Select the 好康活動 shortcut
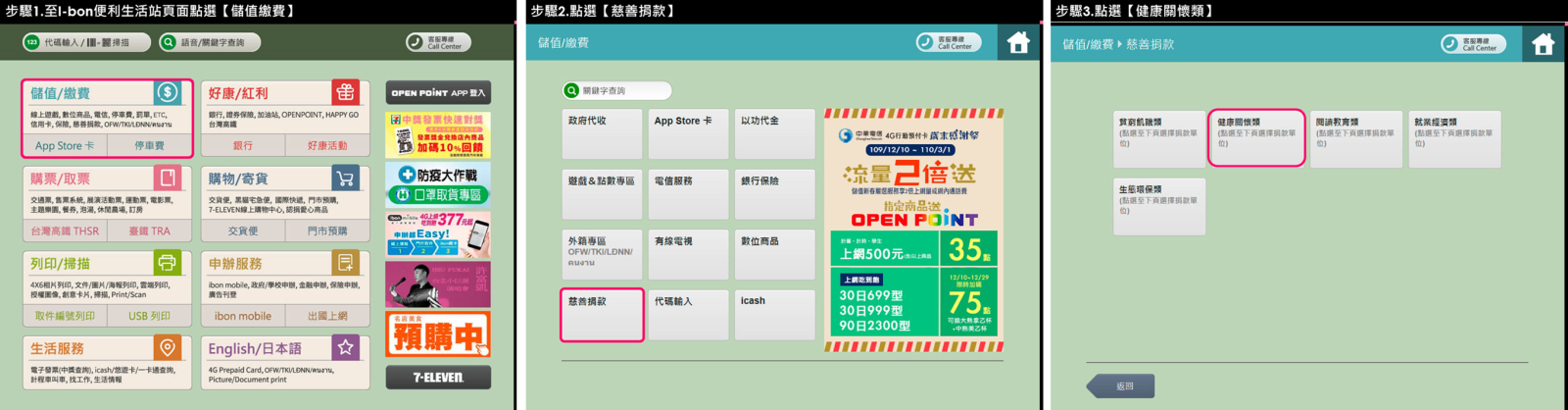1568x410 pixels. point(327,145)
